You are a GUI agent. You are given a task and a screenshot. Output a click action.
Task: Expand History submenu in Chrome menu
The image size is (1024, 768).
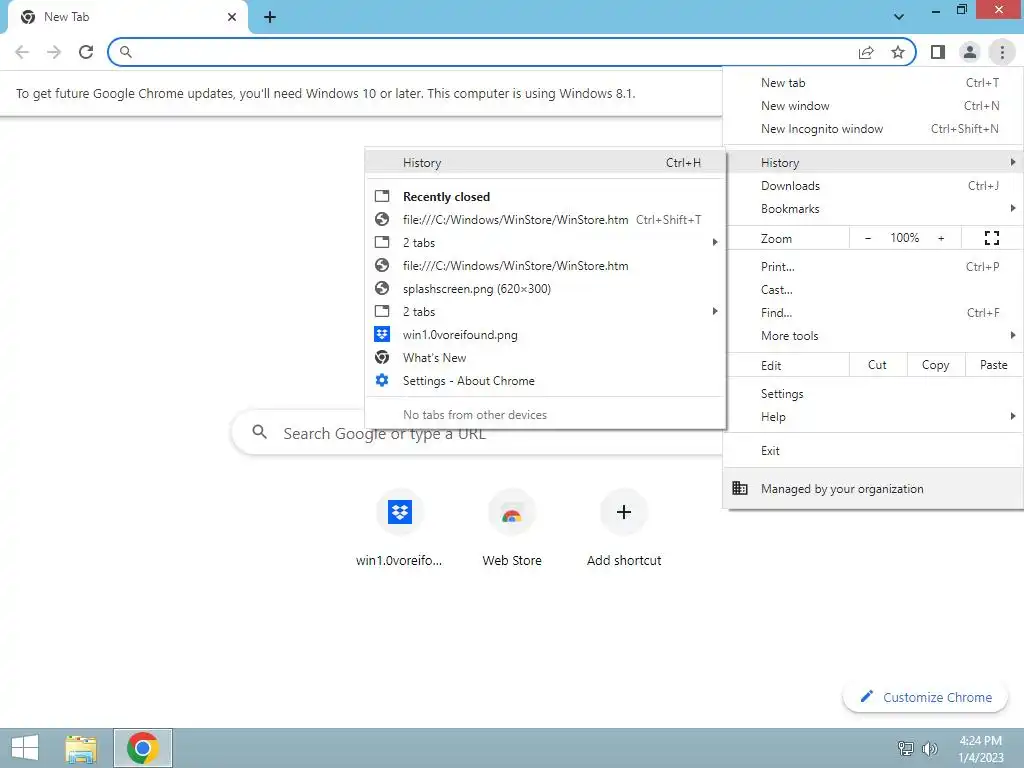click(x=873, y=163)
